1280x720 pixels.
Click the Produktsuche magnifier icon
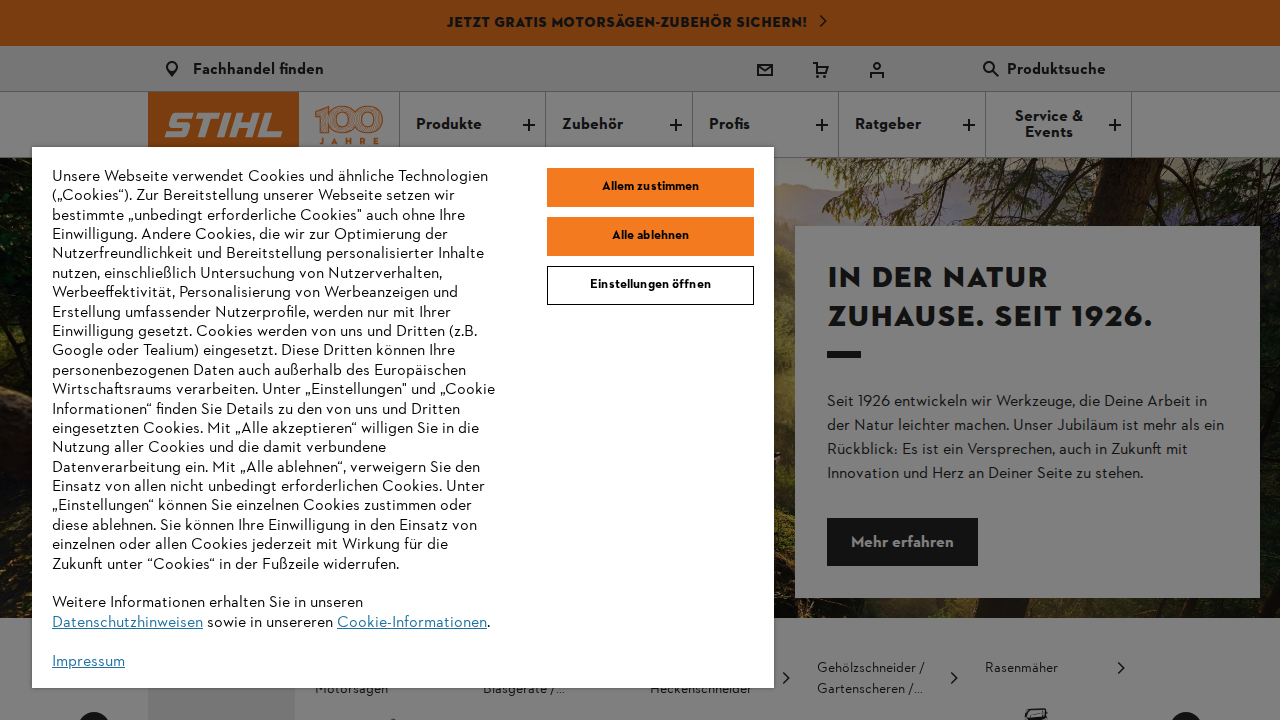pos(989,69)
